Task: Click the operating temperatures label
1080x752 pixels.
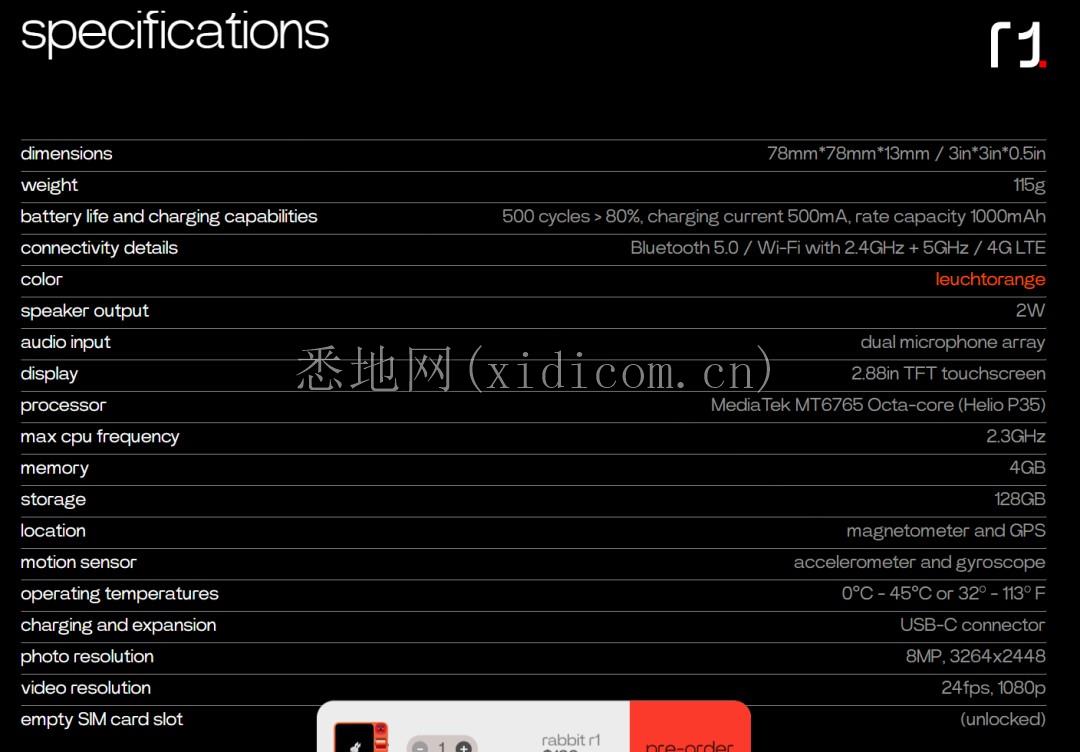Action: pos(119,594)
